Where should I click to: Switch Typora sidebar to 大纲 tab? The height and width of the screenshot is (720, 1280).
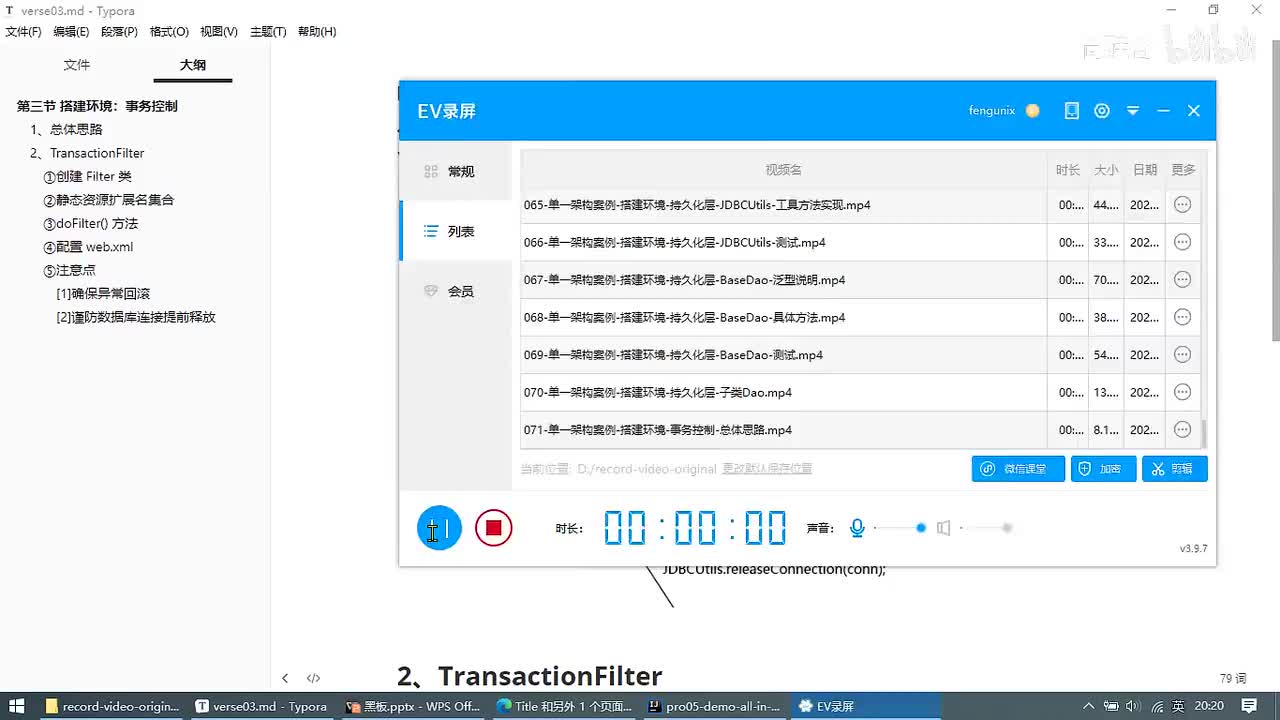pos(193,65)
